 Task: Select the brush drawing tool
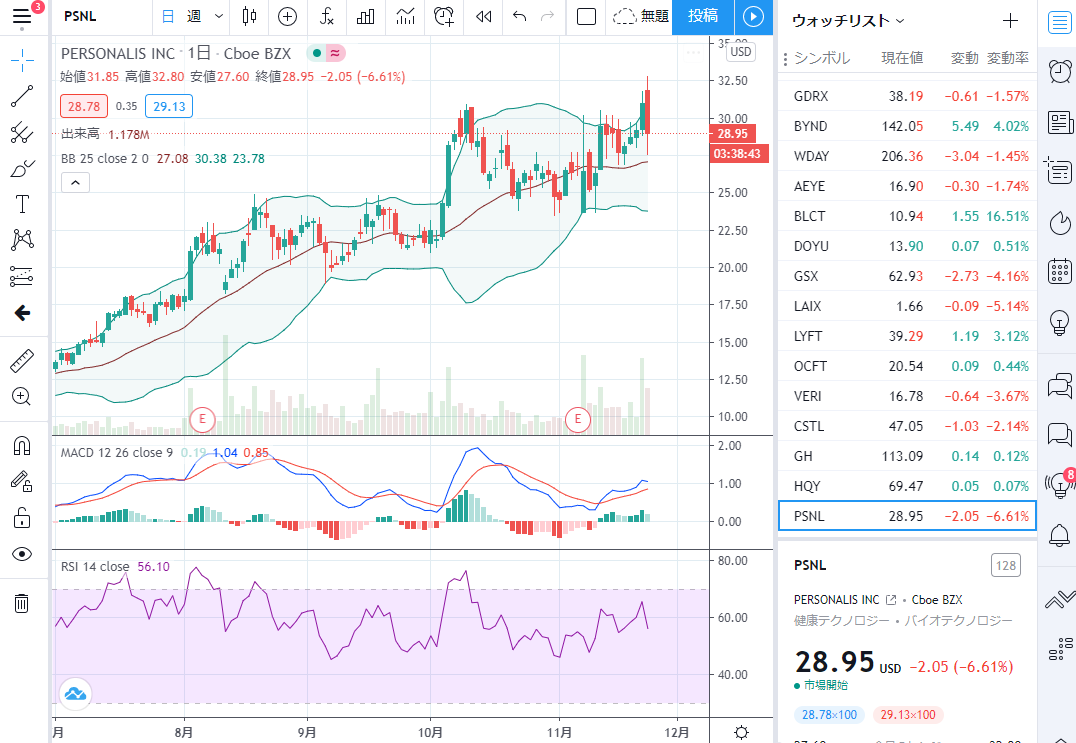(22, 168)
